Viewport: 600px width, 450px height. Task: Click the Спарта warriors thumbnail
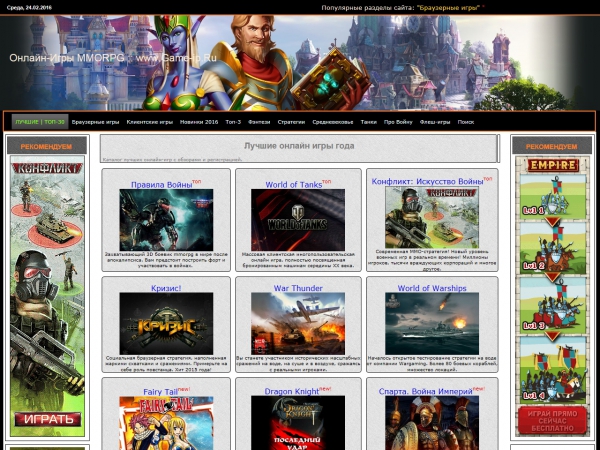pos(432,423)
